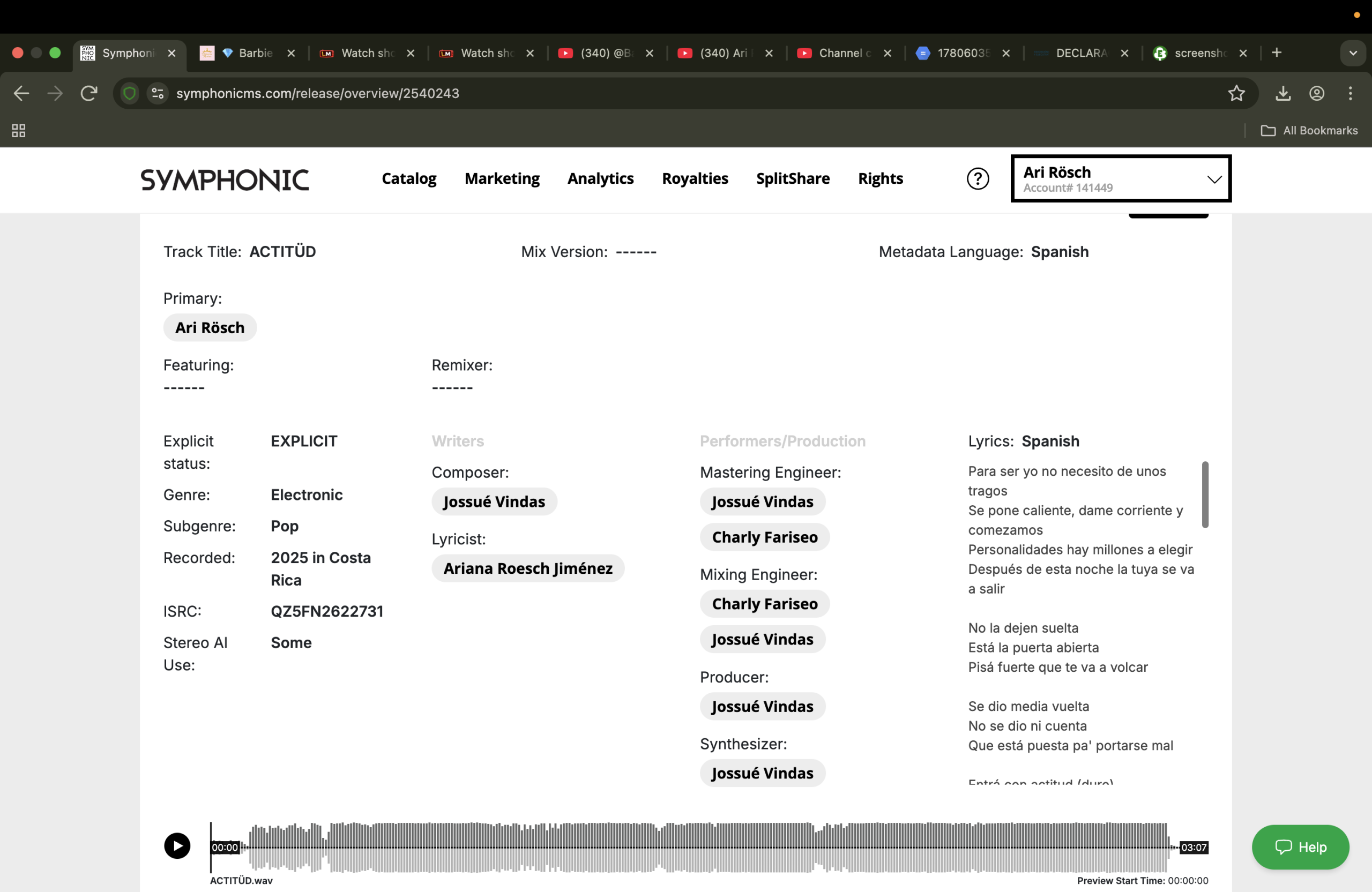The width and height of the screenshot is (1372, 892).
Task: Click the 03:07 duration label
Action: click(1194, 847)
